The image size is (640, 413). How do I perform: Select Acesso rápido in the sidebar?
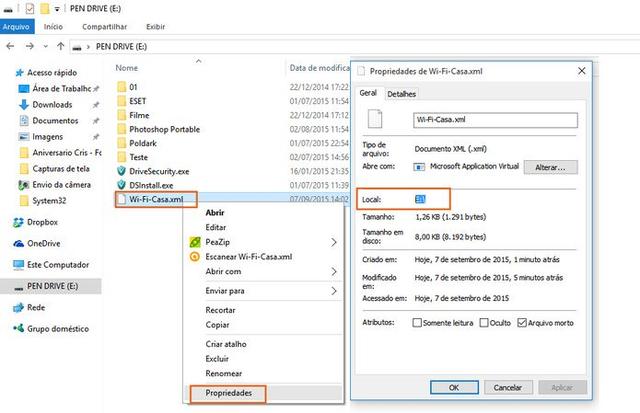52,73
